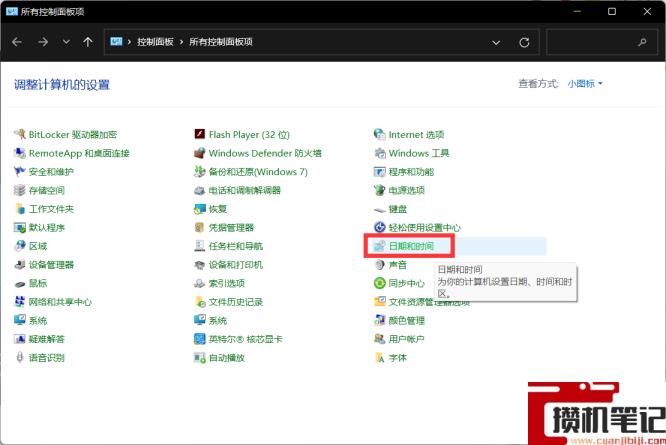Open 轻松使用设置中心

point(424,228)
